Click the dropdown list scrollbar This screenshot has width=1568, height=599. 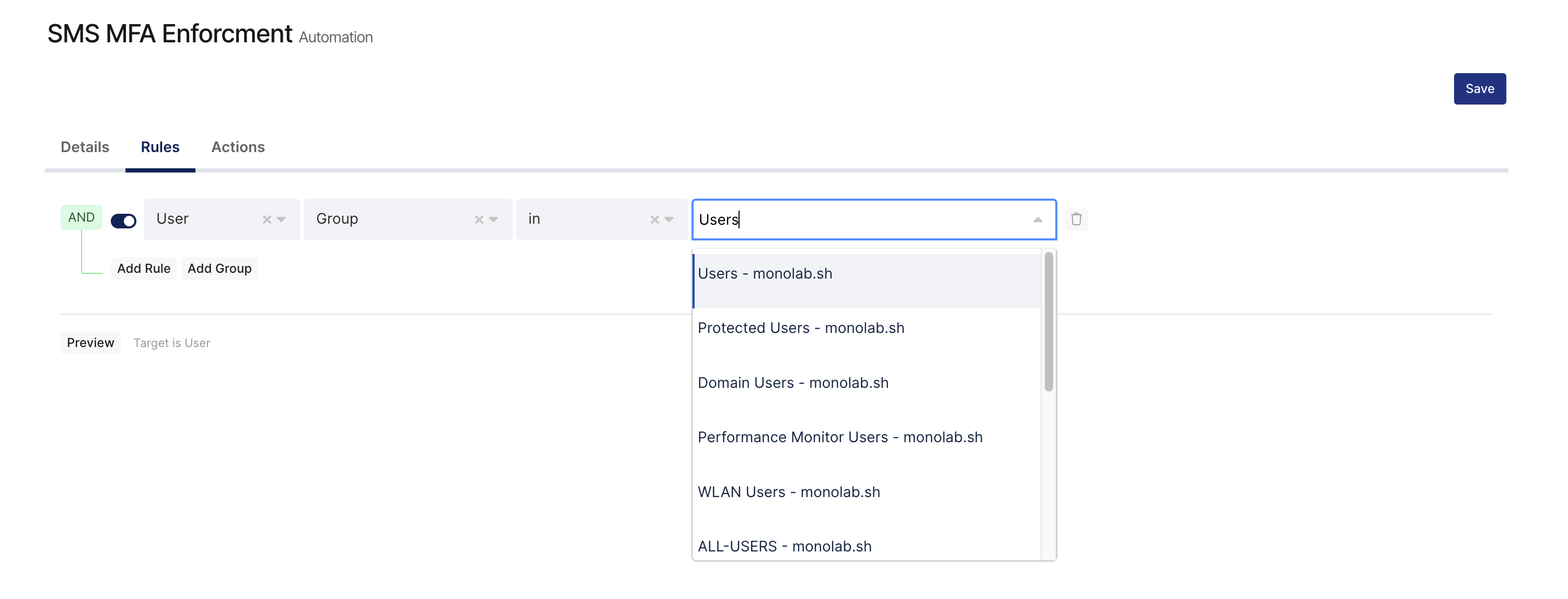point(1048,321)
